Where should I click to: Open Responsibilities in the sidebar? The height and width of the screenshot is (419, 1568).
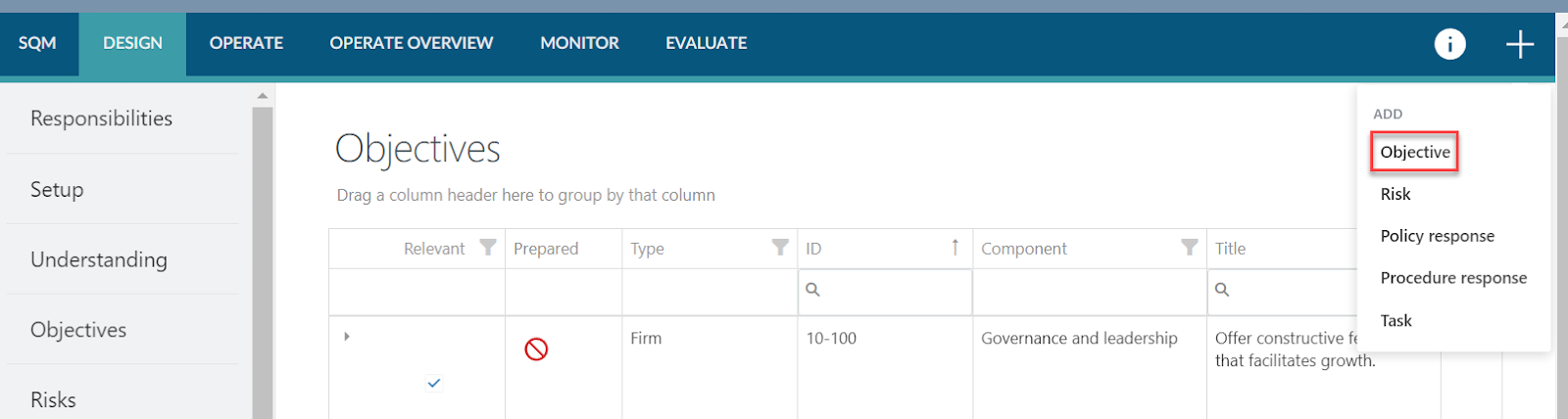[x=102, y=118]
